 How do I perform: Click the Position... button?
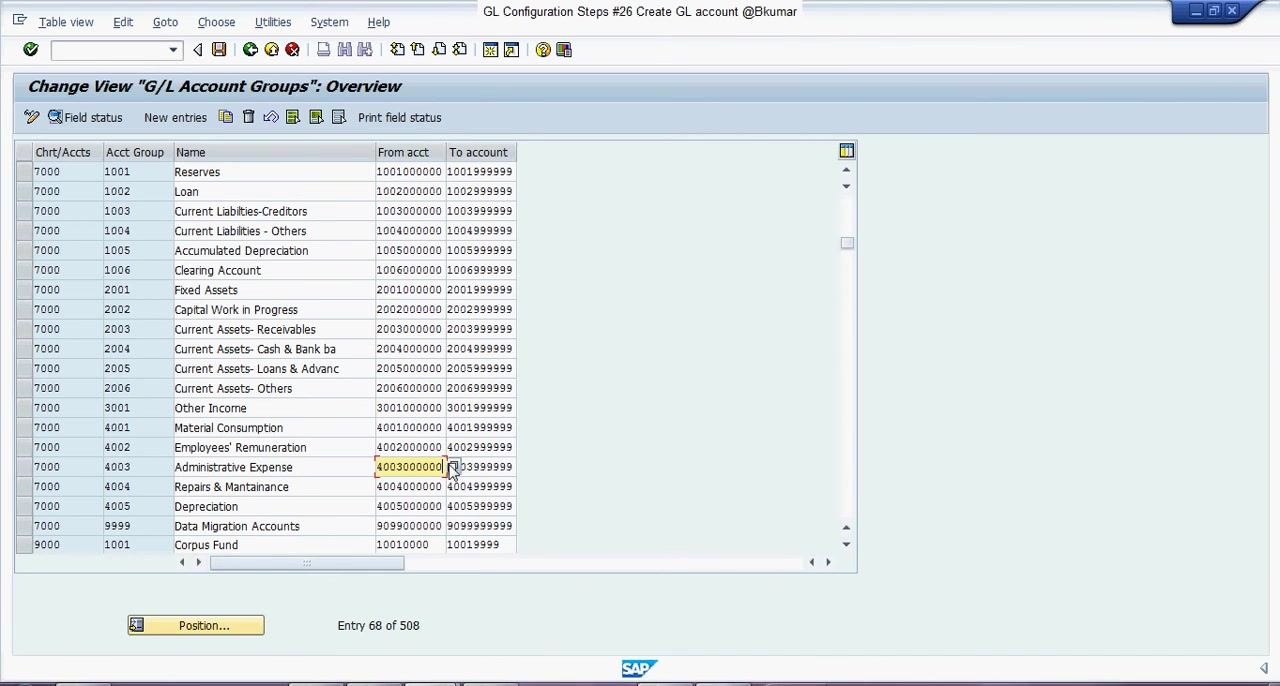(196, 626)
